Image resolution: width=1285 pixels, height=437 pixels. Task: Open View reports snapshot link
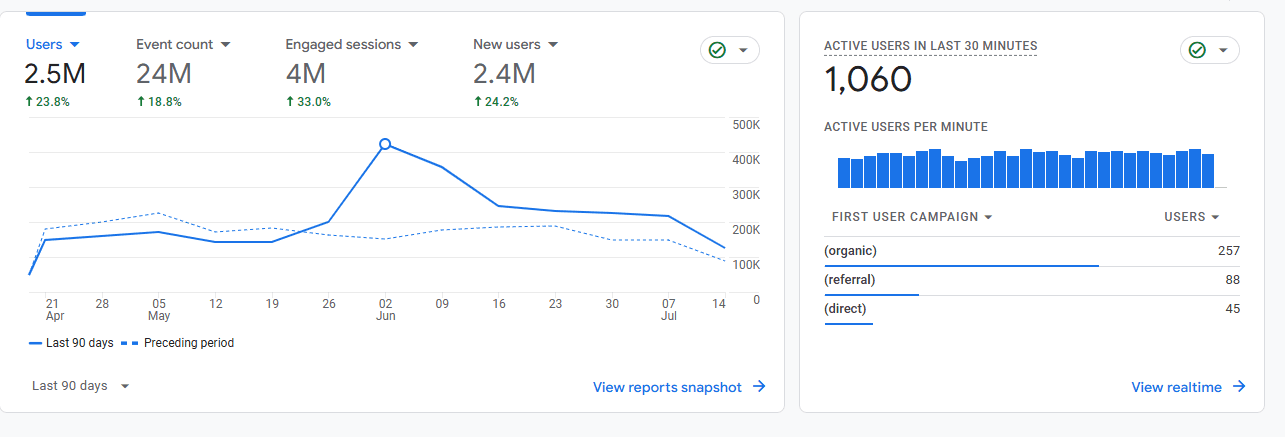pos(667,387)
